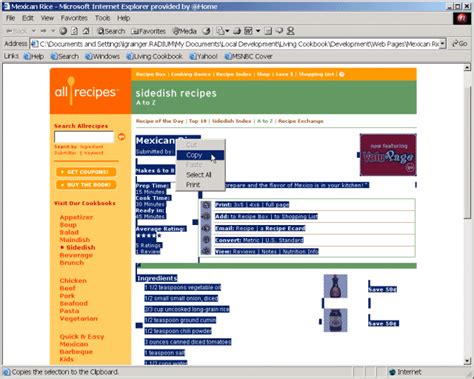Click the Internet zone status icon
Viewport: 474px width, 379px height.
[x=393, y=372]
